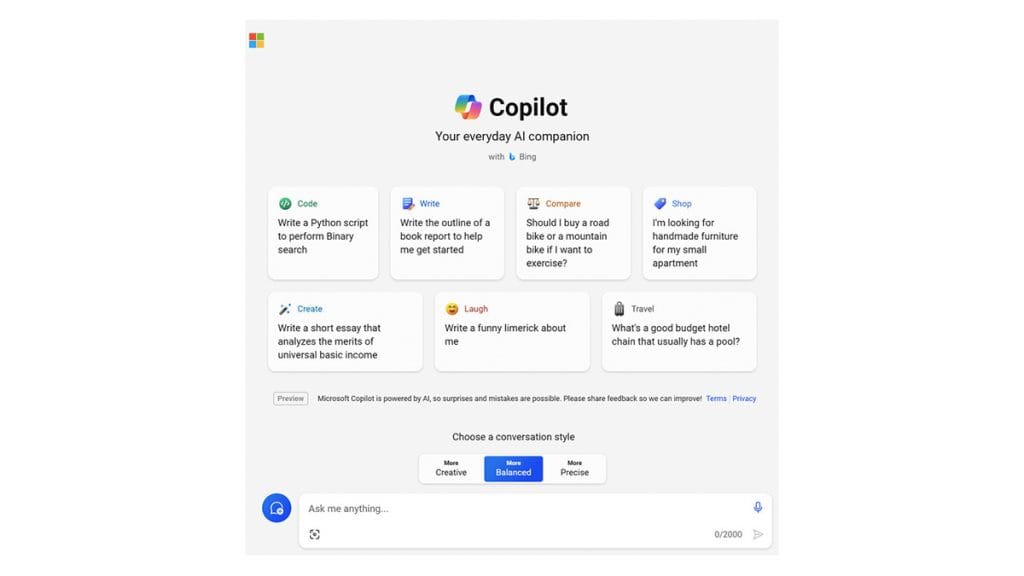Choose the Laugh funny limerick card
The height and width of the screenshot is (576, 1024).
pyautogui.click(x=511, y=332)
